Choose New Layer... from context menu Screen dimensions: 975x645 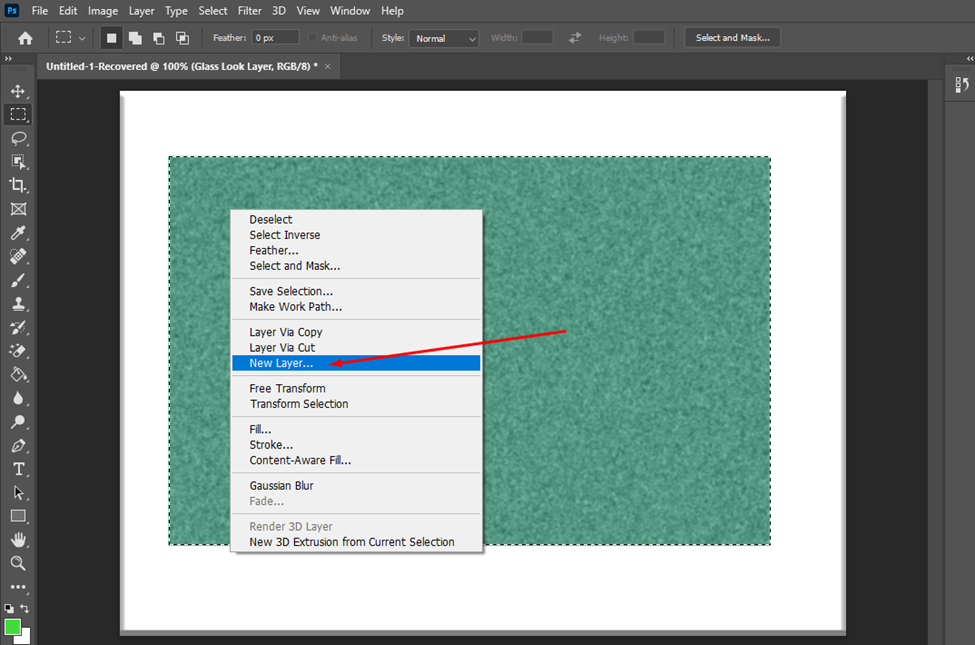click(x=356, y=363)
